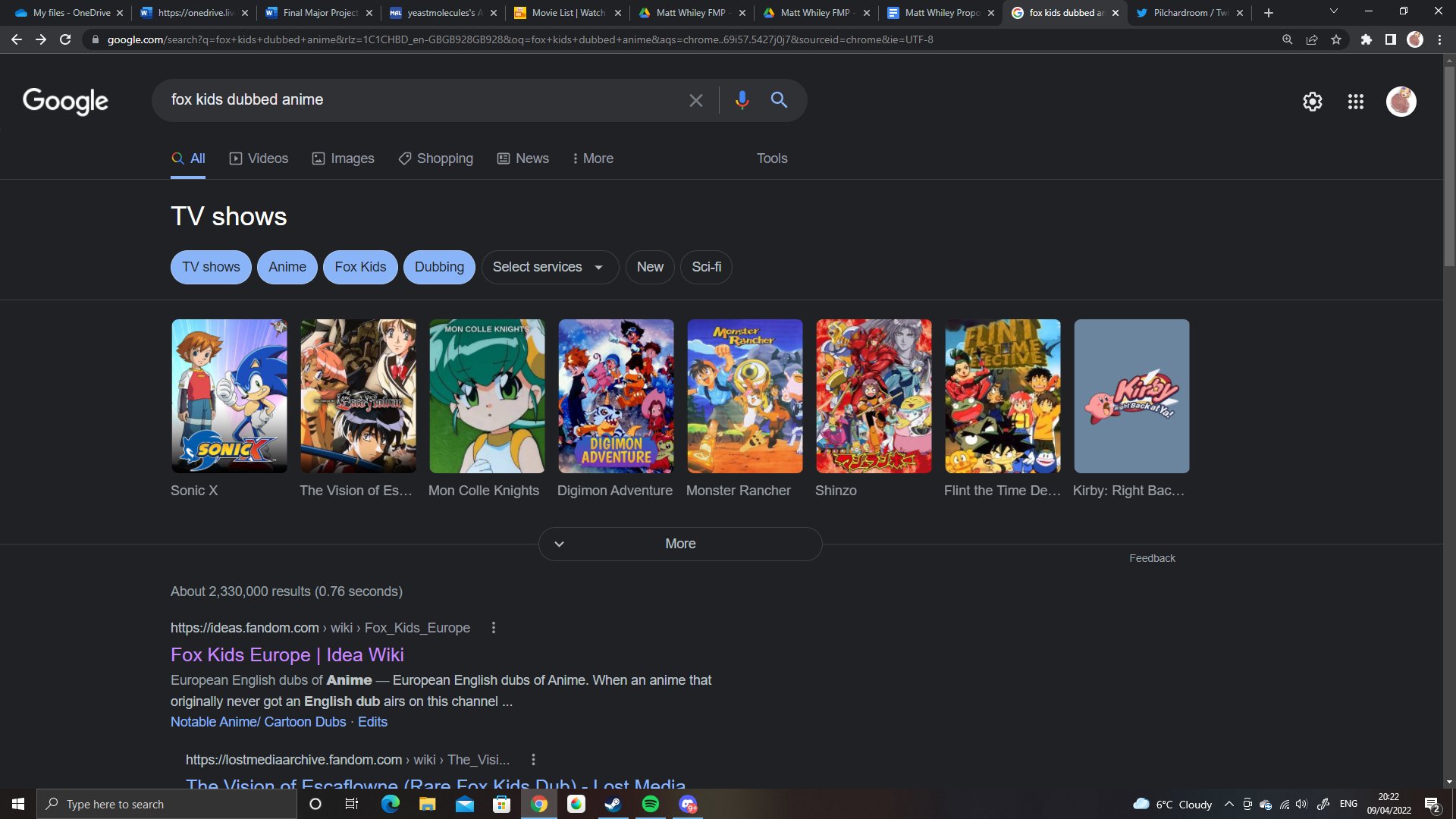1456x819 pixels.
Task: Open the Google apps grid
Action: click(x=1356, y=102)
